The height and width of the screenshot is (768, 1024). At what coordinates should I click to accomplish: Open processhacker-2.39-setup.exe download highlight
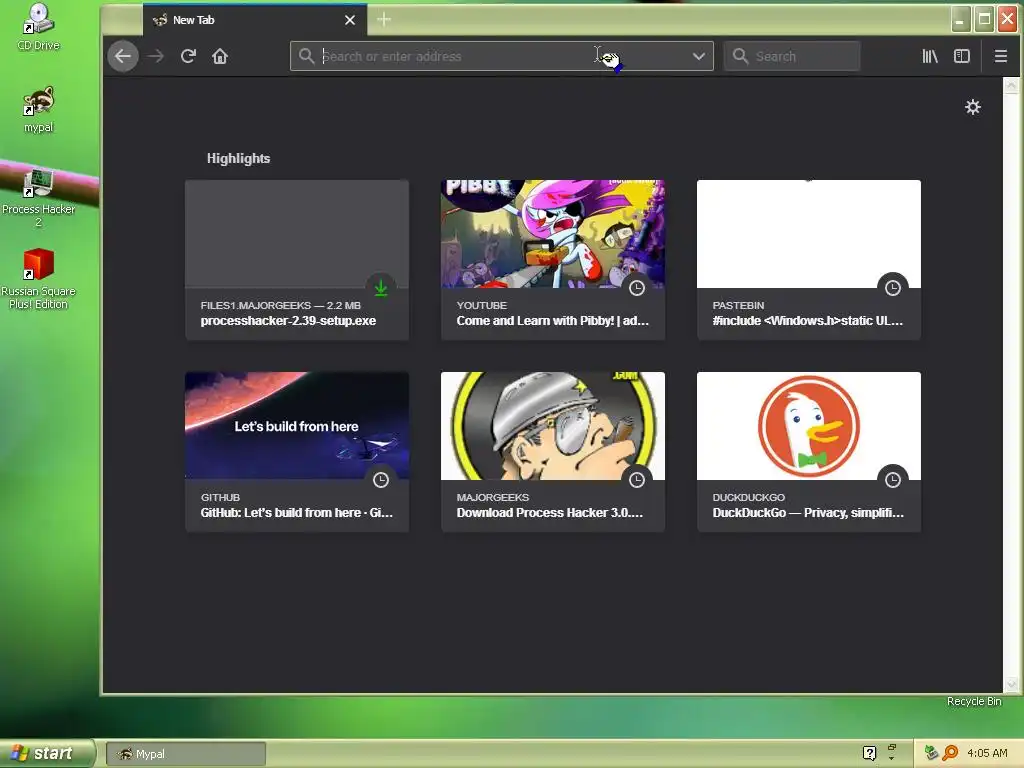[297, 260]
